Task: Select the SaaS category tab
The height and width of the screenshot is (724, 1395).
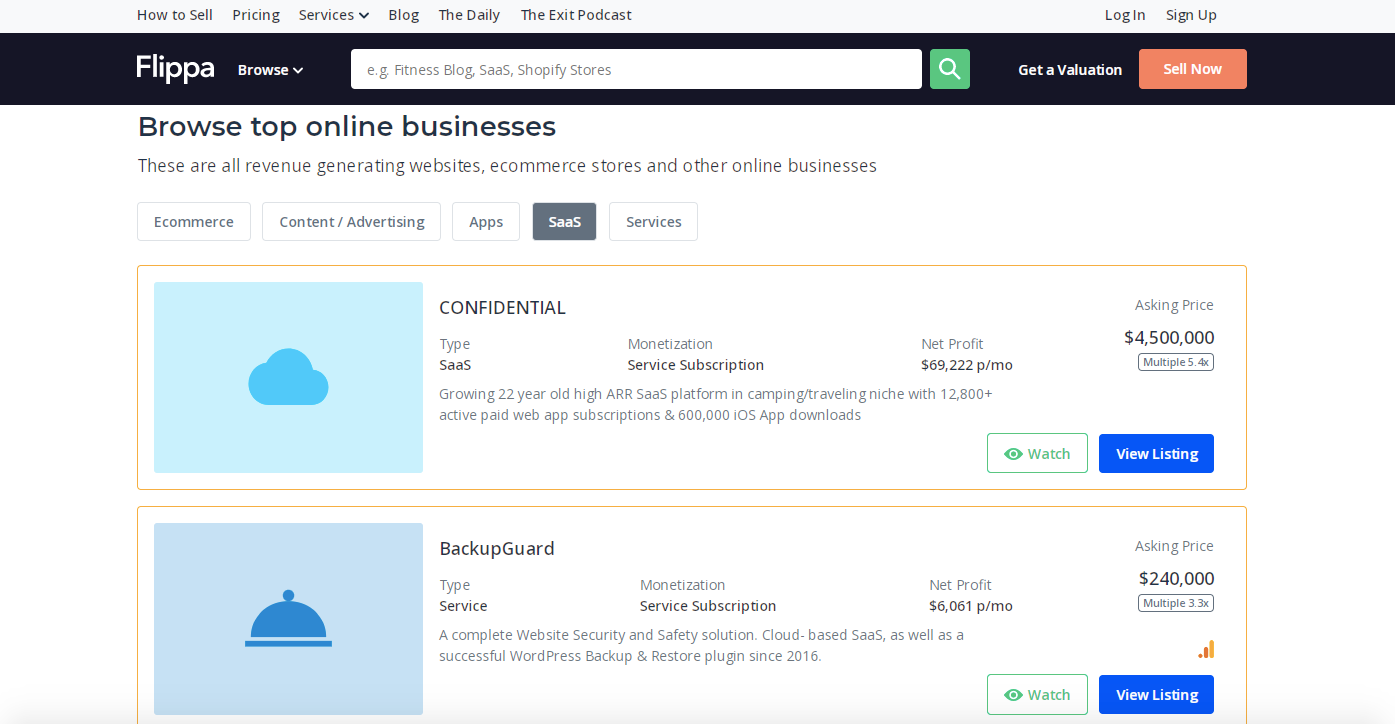Action: (565, 222)
